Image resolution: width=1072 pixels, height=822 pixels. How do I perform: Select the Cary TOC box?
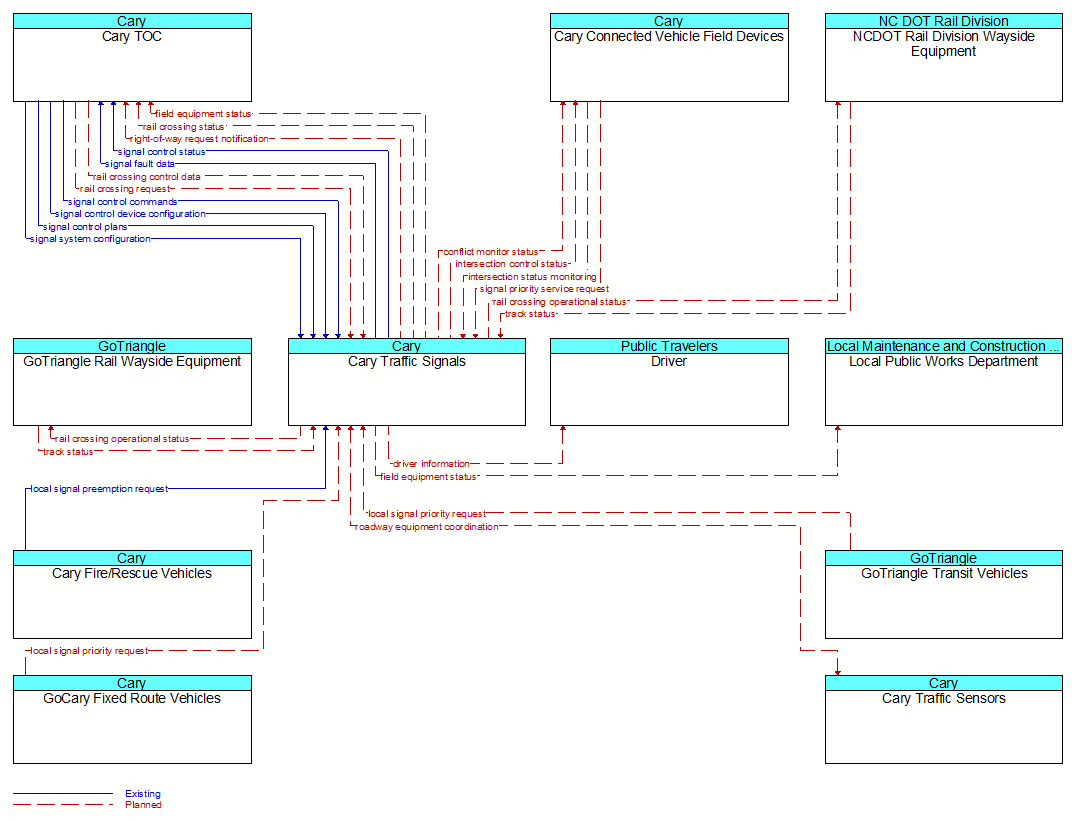click(132, 57)
